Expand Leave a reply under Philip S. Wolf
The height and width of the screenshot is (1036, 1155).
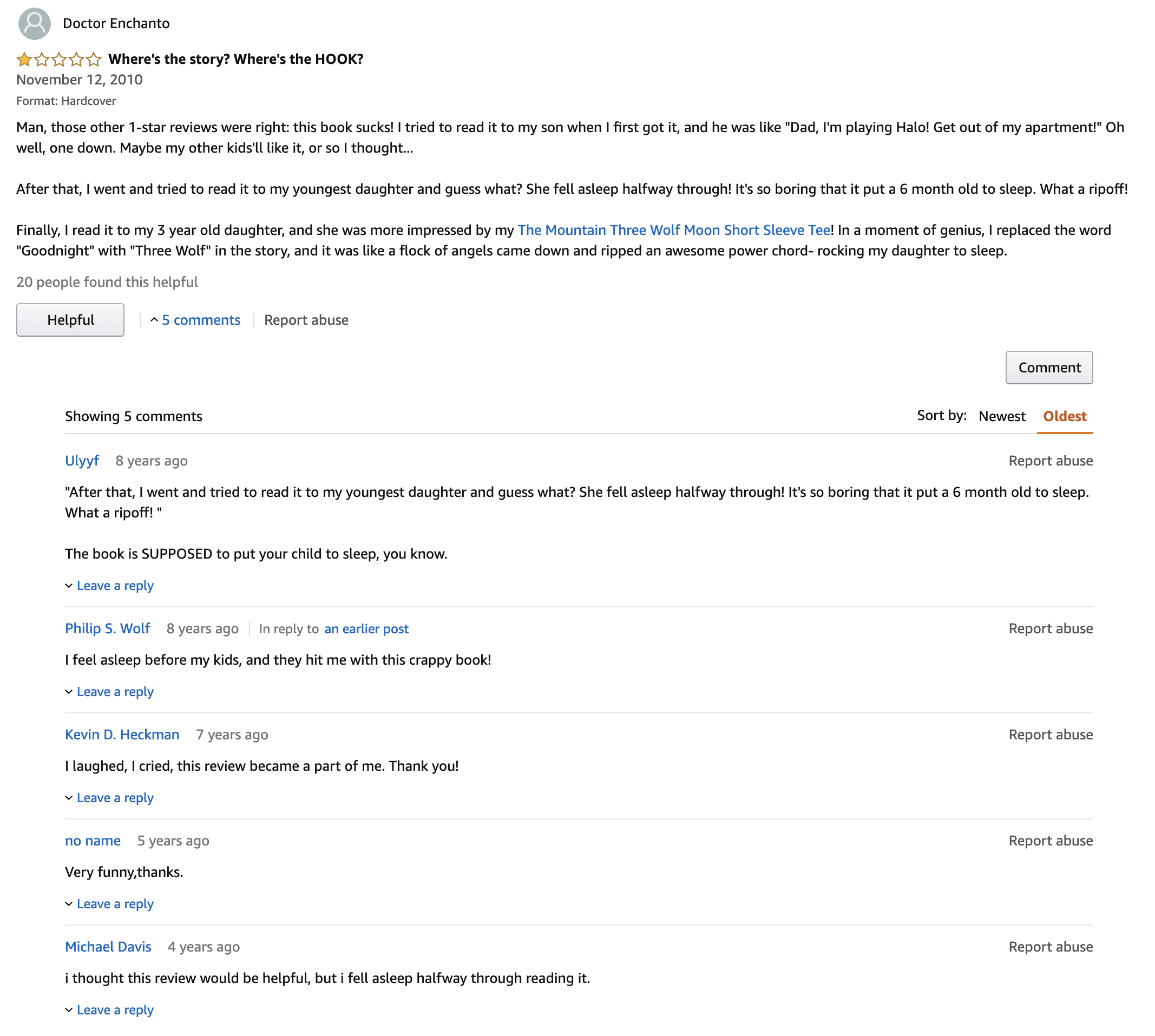click(x=109, y=692)
